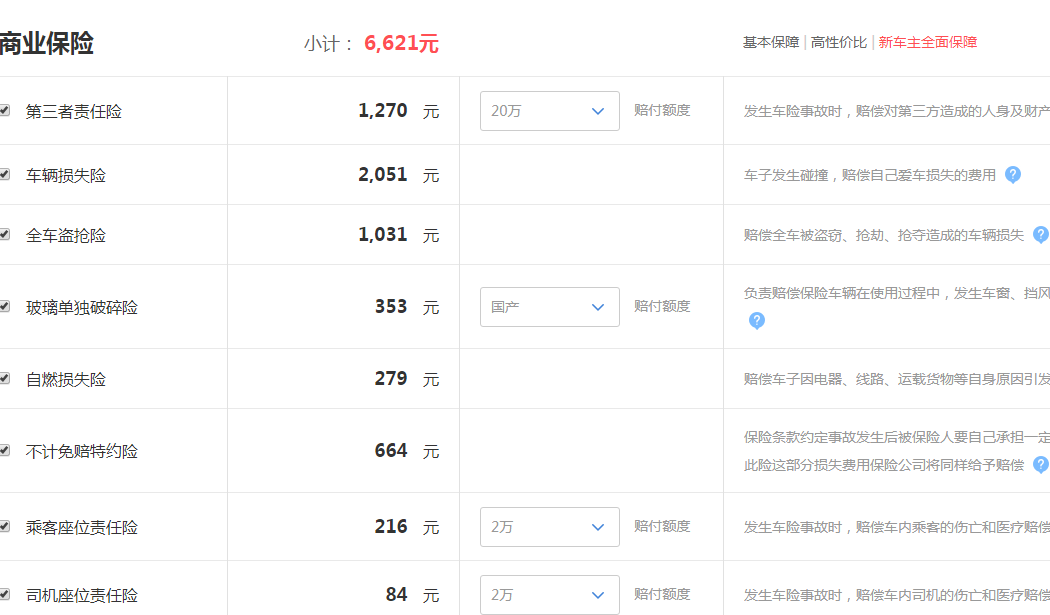Uncheck the 车辆损失险 checkbox

pyautogui.click(x=5, y=174)
